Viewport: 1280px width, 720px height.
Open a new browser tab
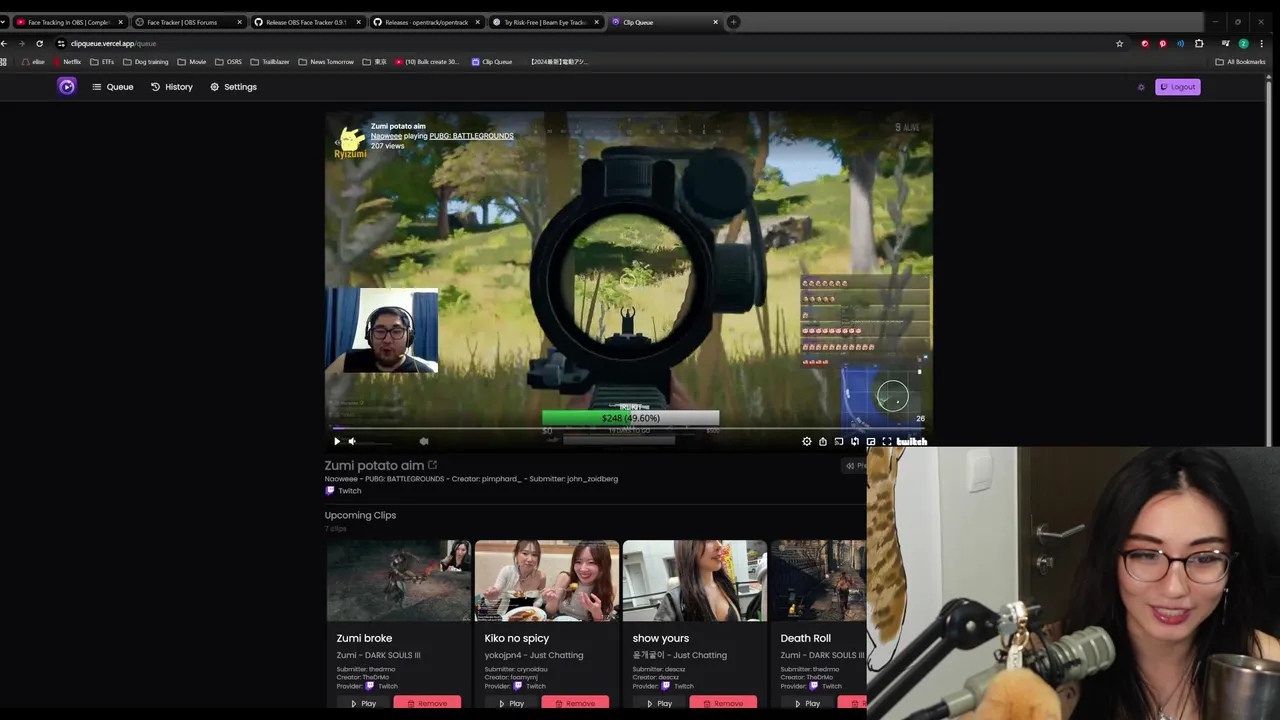[x=733, y=22]
